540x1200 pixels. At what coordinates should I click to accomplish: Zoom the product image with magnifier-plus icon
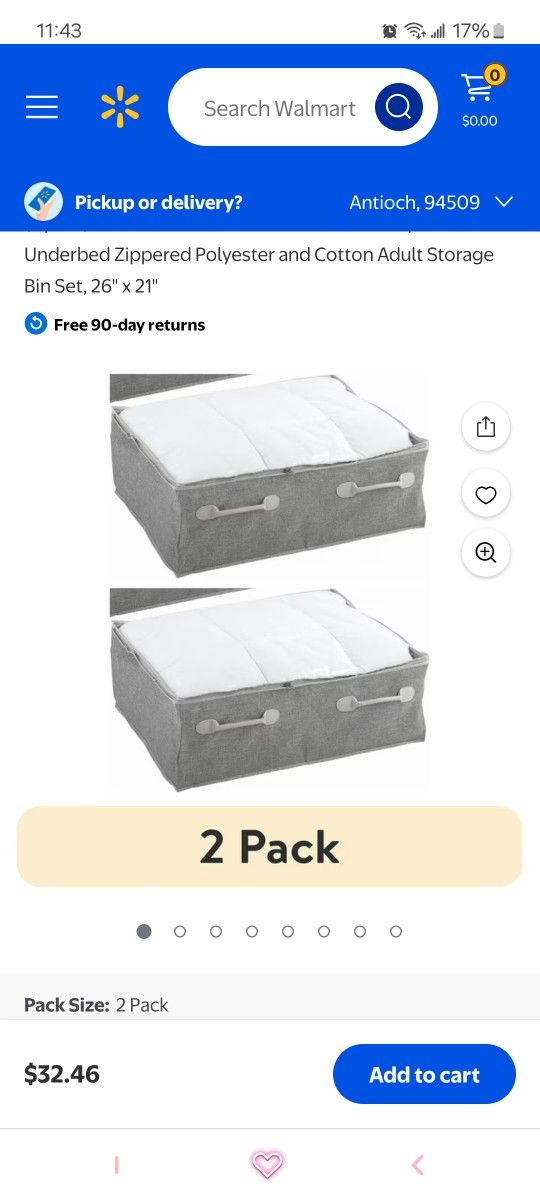486,552
